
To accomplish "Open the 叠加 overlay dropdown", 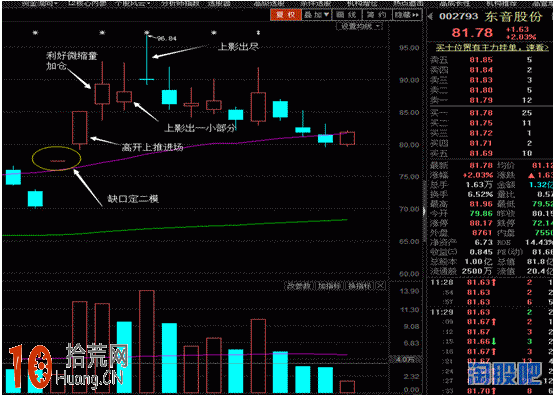I will click(317, 15).
